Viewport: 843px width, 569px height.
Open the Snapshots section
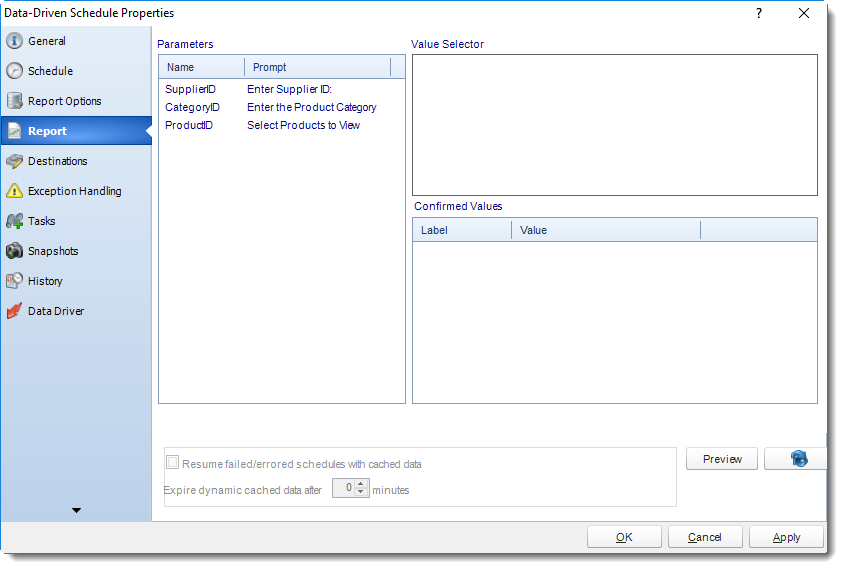coord(76,251)
